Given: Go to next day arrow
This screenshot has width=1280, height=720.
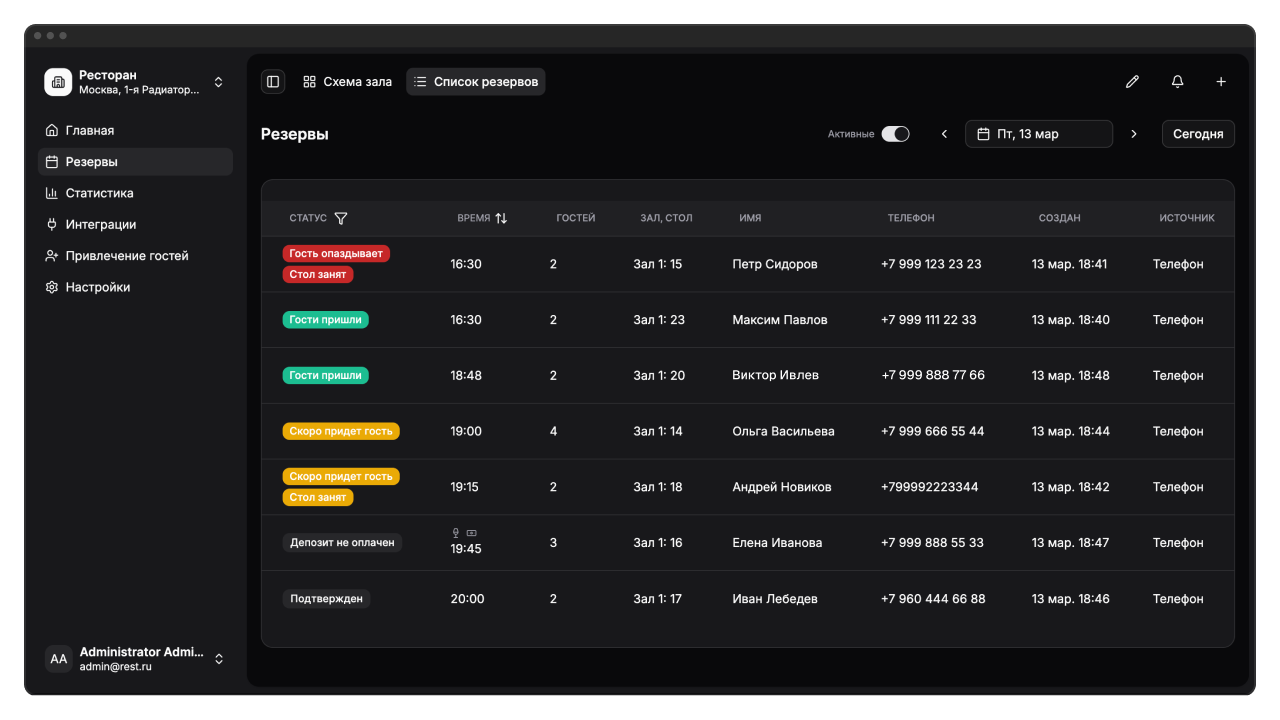Looking at the screenshot, I should [1133, 134].
